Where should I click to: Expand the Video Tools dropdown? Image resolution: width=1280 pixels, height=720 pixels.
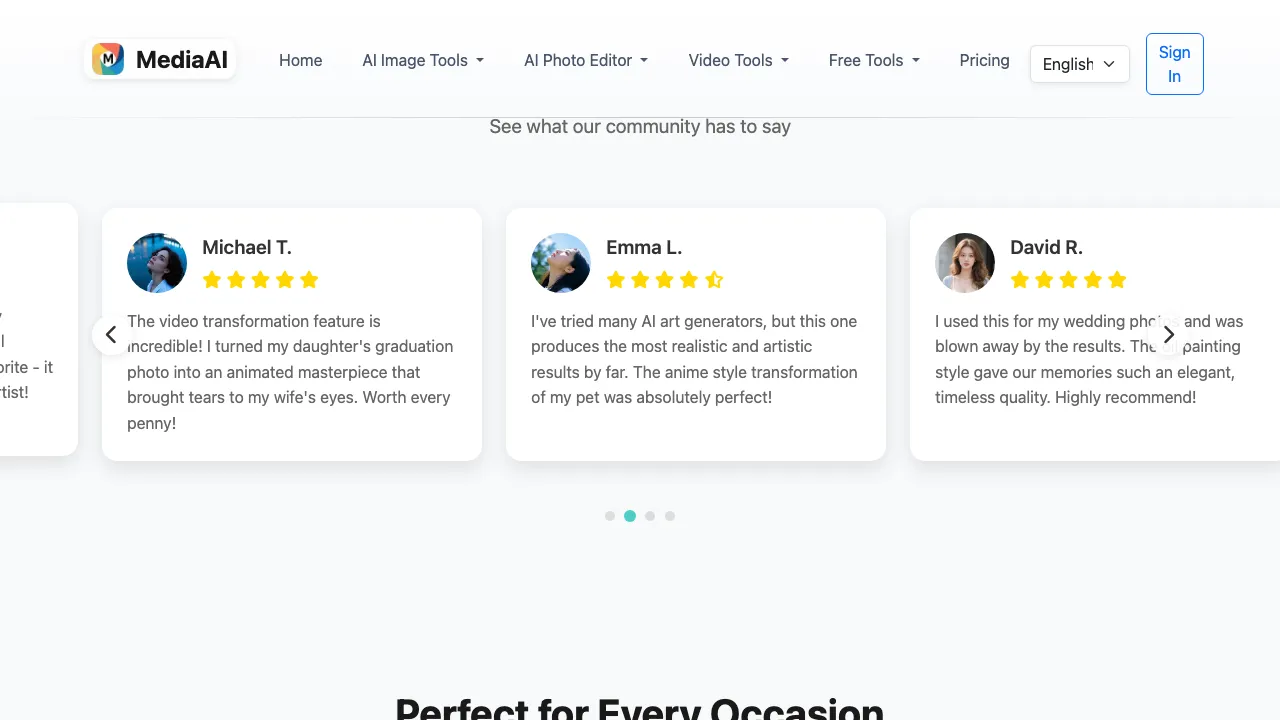(738, 60)
